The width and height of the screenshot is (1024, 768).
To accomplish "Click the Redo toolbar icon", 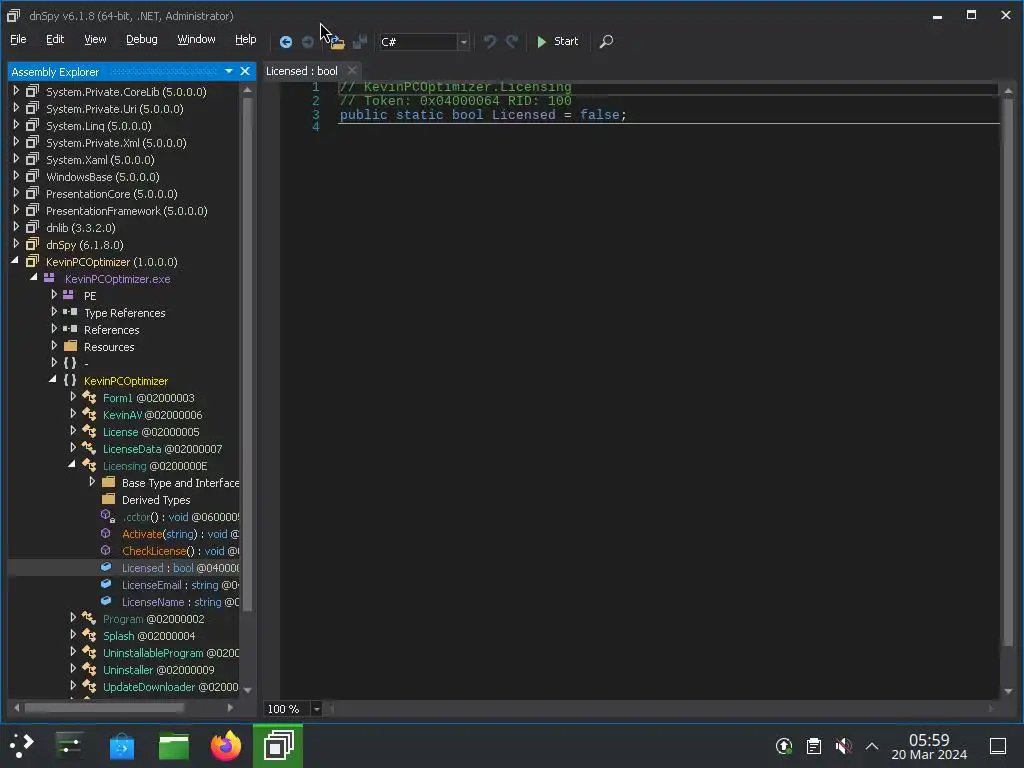I will click(x=512, y=42).
